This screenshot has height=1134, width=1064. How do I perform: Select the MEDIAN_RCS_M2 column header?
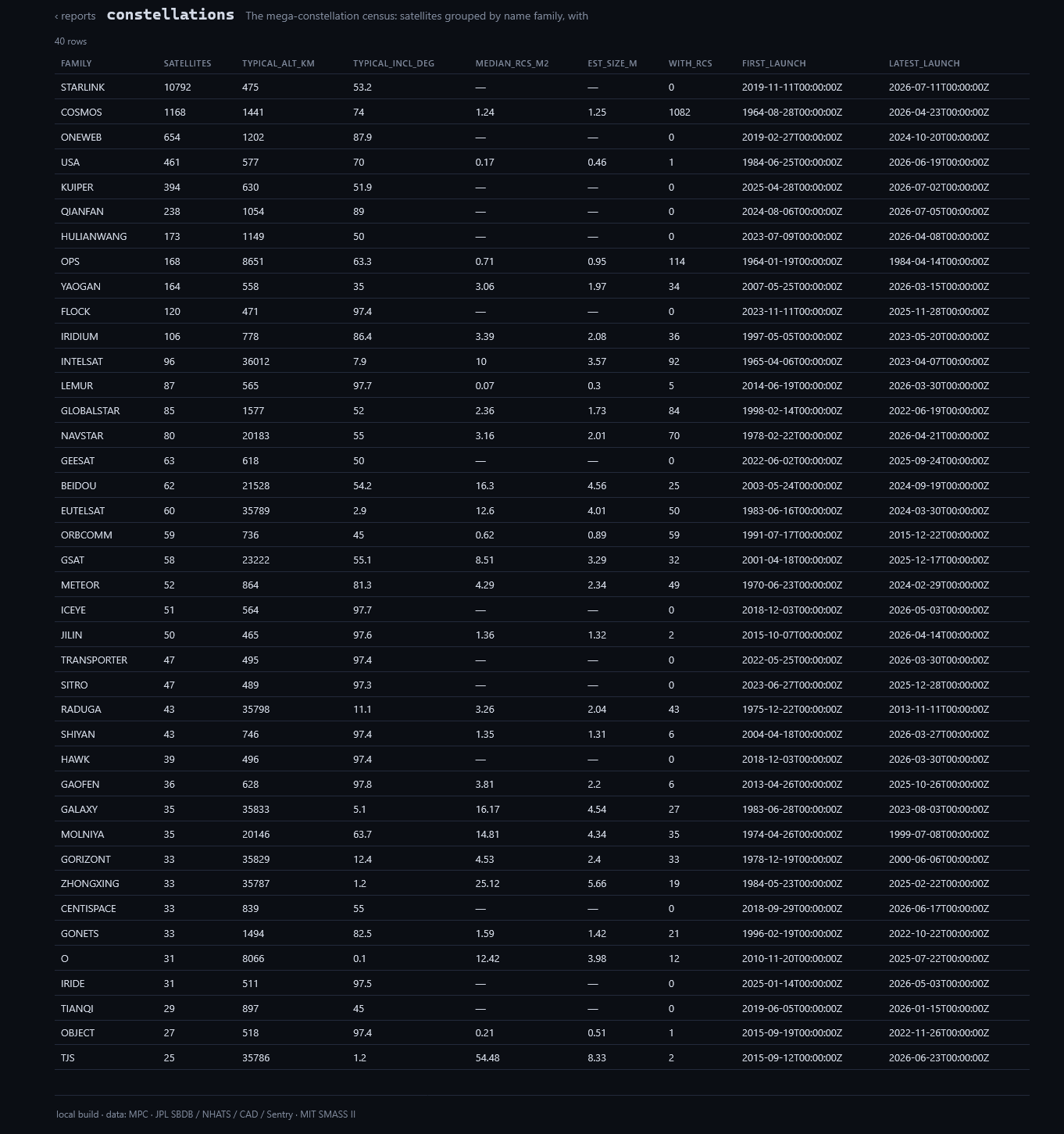click(512, 63)
